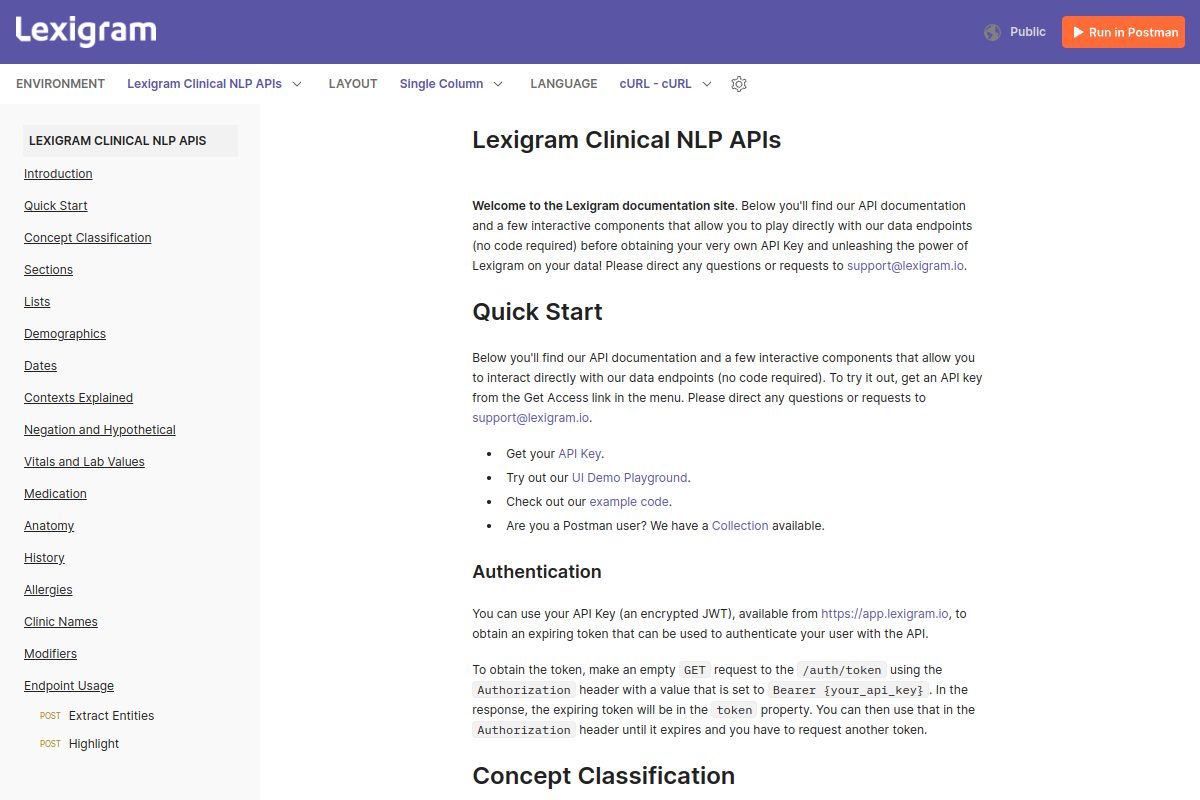Go to Introduction in sidebar

tap(58, 174)
